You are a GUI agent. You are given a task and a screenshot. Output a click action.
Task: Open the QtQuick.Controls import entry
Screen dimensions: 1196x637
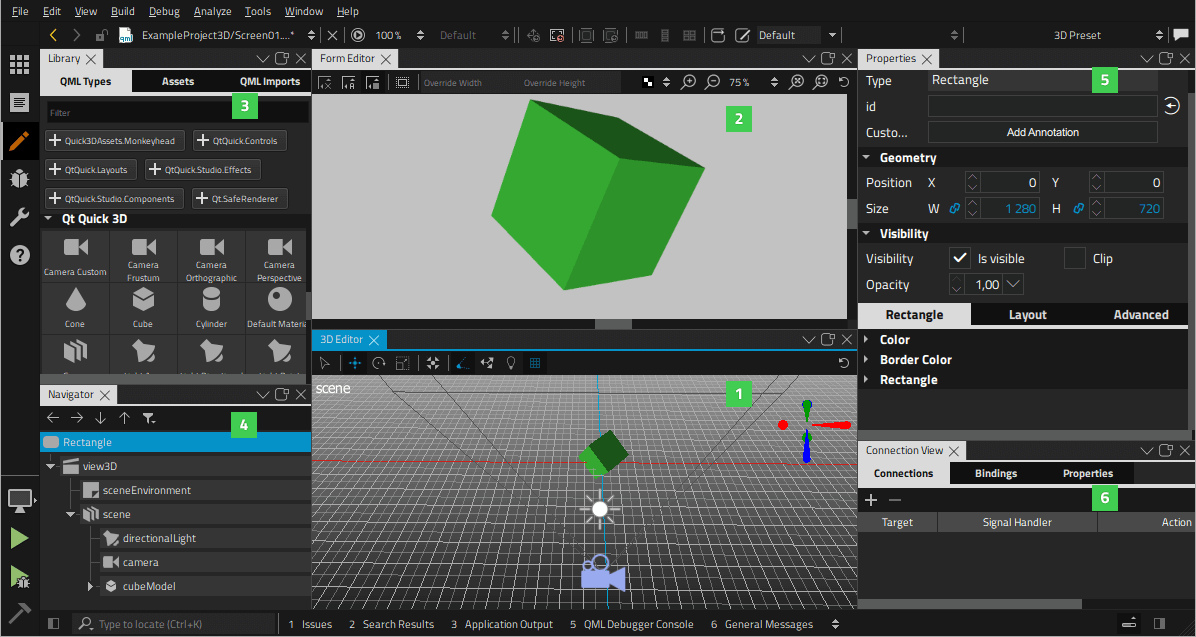point(239,140)
